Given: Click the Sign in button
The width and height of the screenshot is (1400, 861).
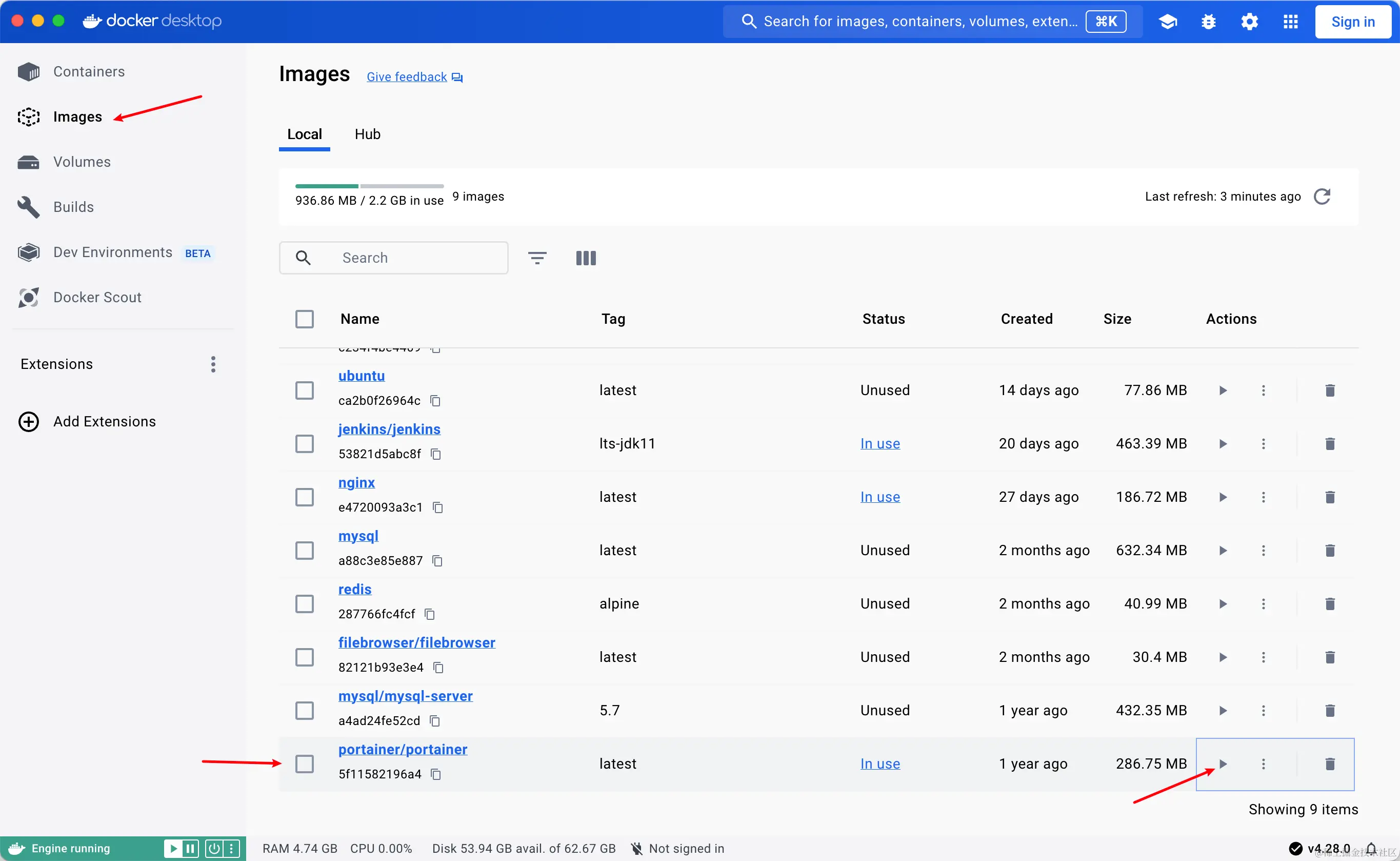Looking at the screenshot, I should (1352, 22).
